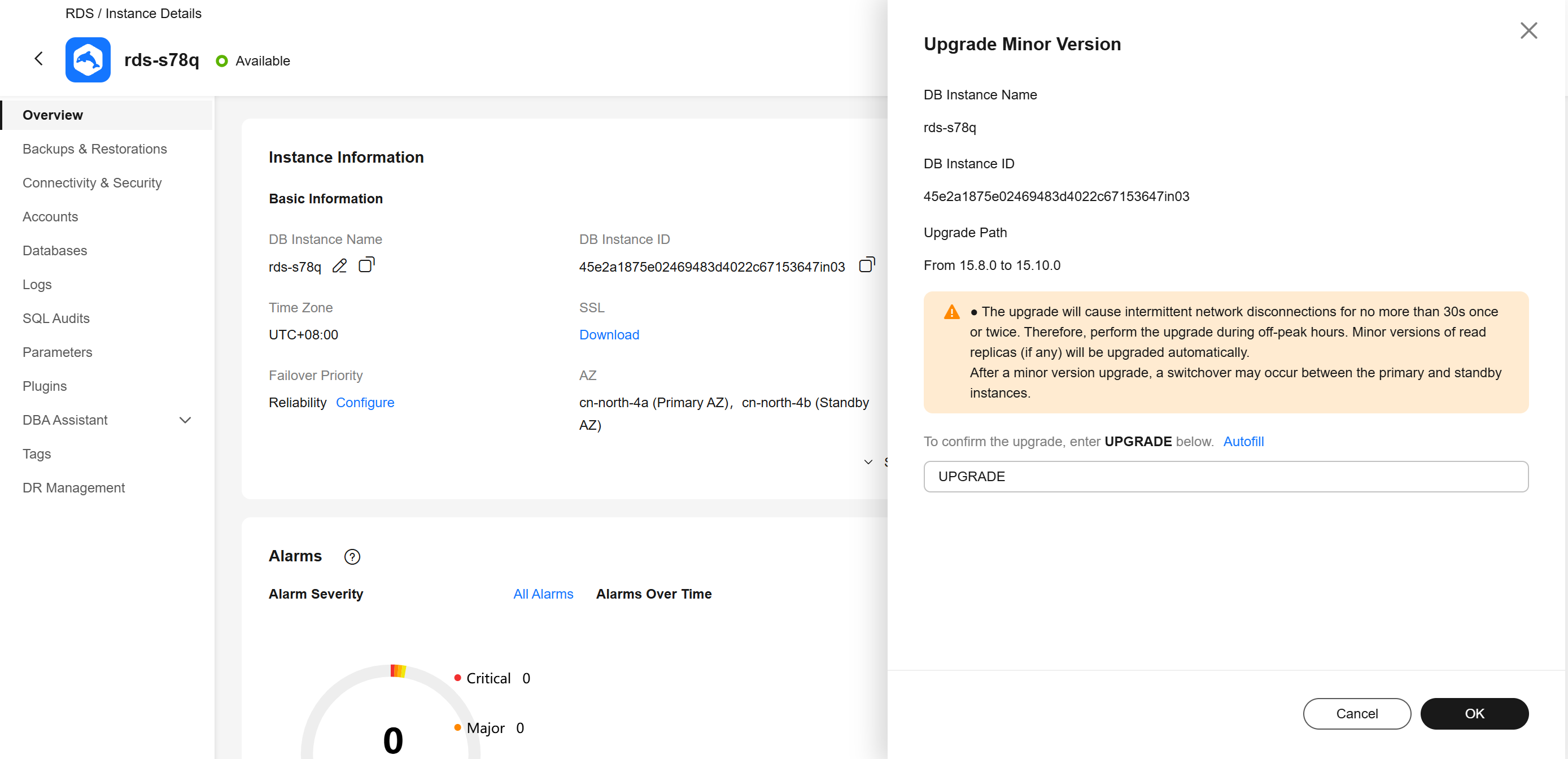The height and width of the screenshot is (759, 1568).
Task: Click the SSL Download link
Action: pyautogui.click(x=609, y=335)
